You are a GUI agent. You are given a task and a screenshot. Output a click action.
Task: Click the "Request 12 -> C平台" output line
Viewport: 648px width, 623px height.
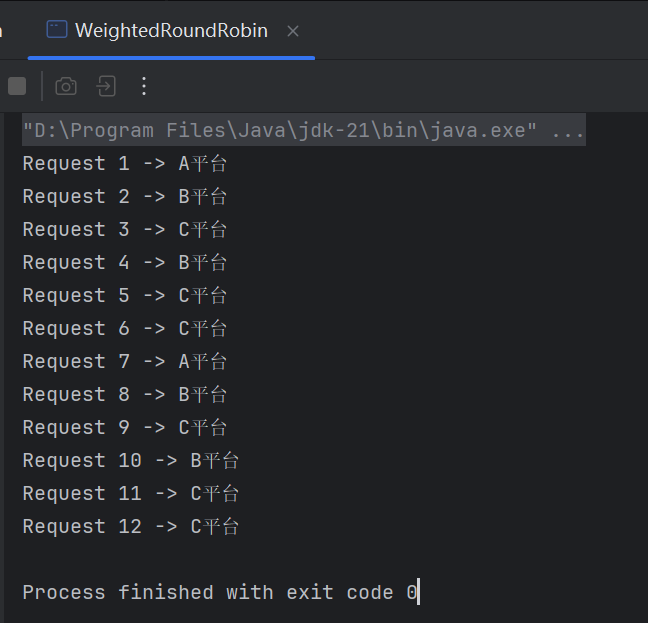tap(130, 527)
